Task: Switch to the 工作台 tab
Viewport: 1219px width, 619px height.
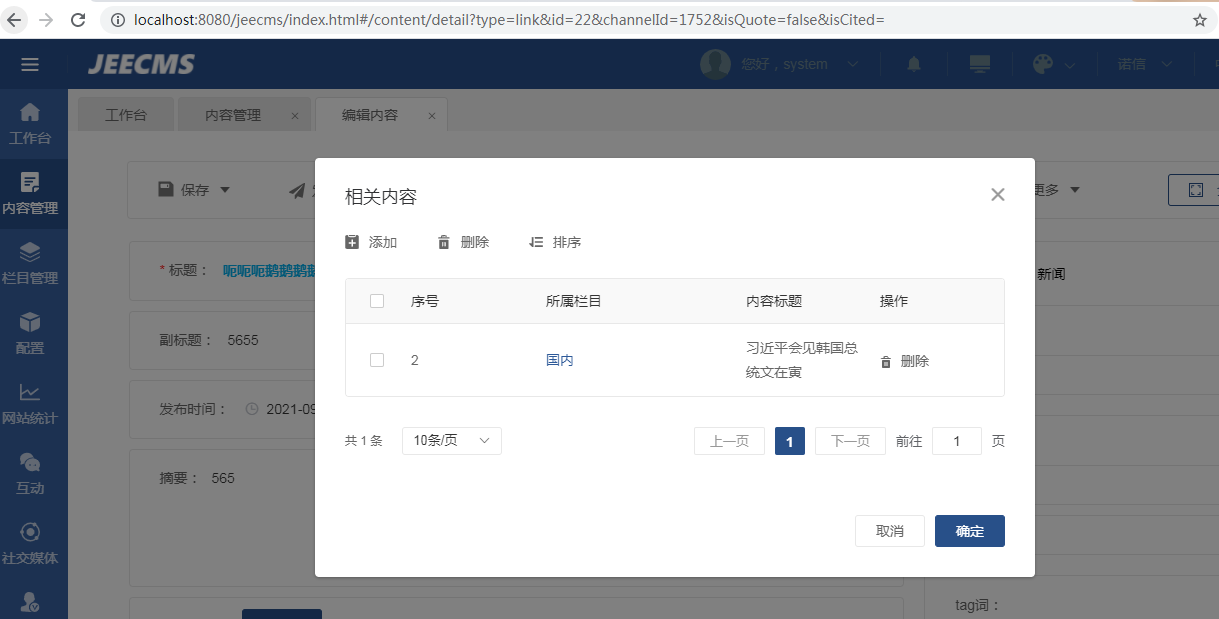Action: click(x=126, y=115)
